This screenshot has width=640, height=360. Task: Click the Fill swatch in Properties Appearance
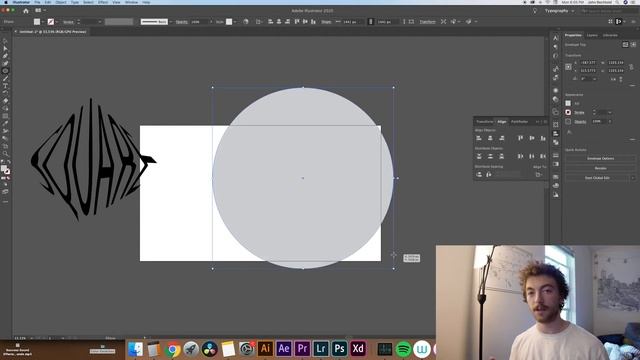[x=568, y=103]
